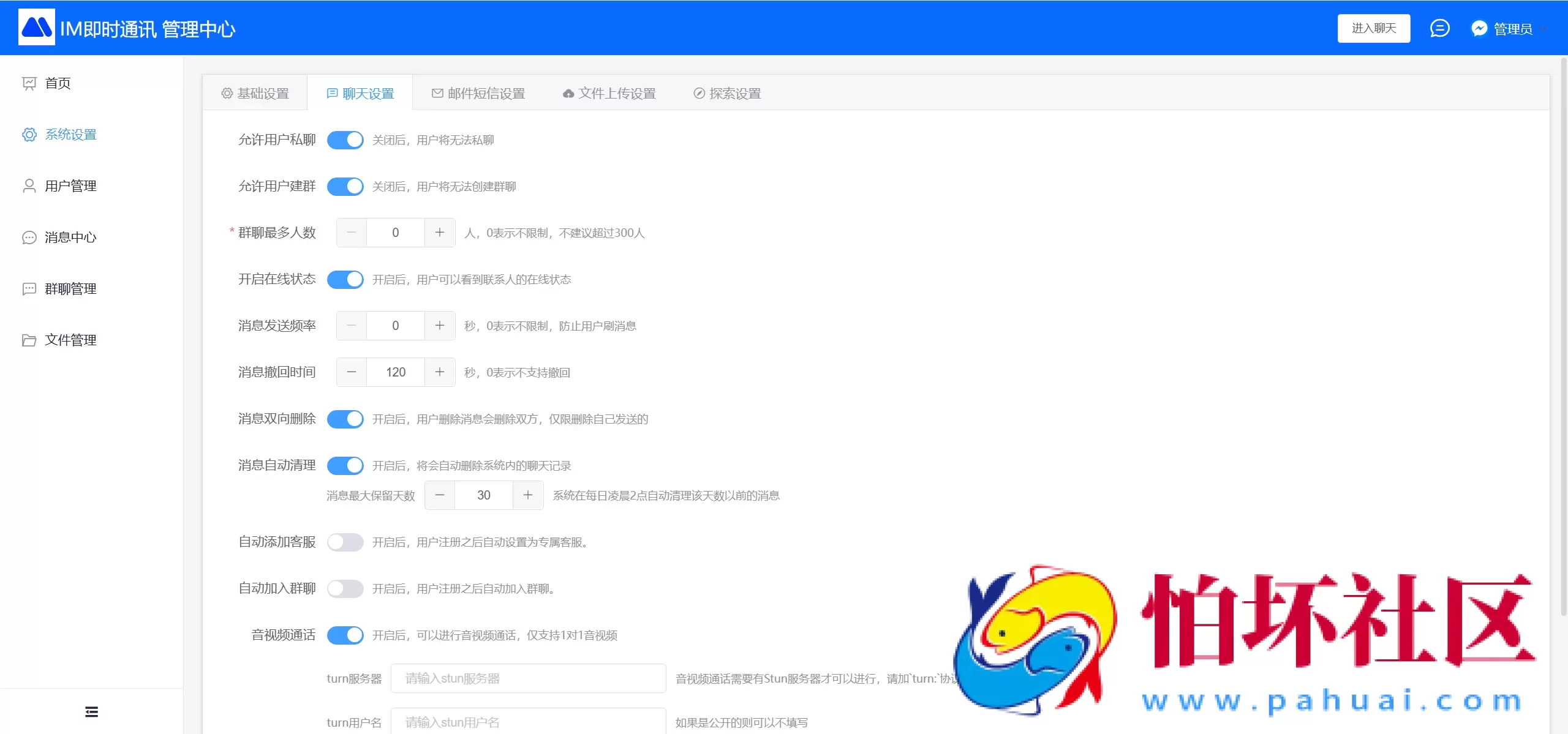Viewport: 1568px width, 734px height.
Task: Click the email icon on 邮件短信设置 tab
Action: click(x=437, y=93)
